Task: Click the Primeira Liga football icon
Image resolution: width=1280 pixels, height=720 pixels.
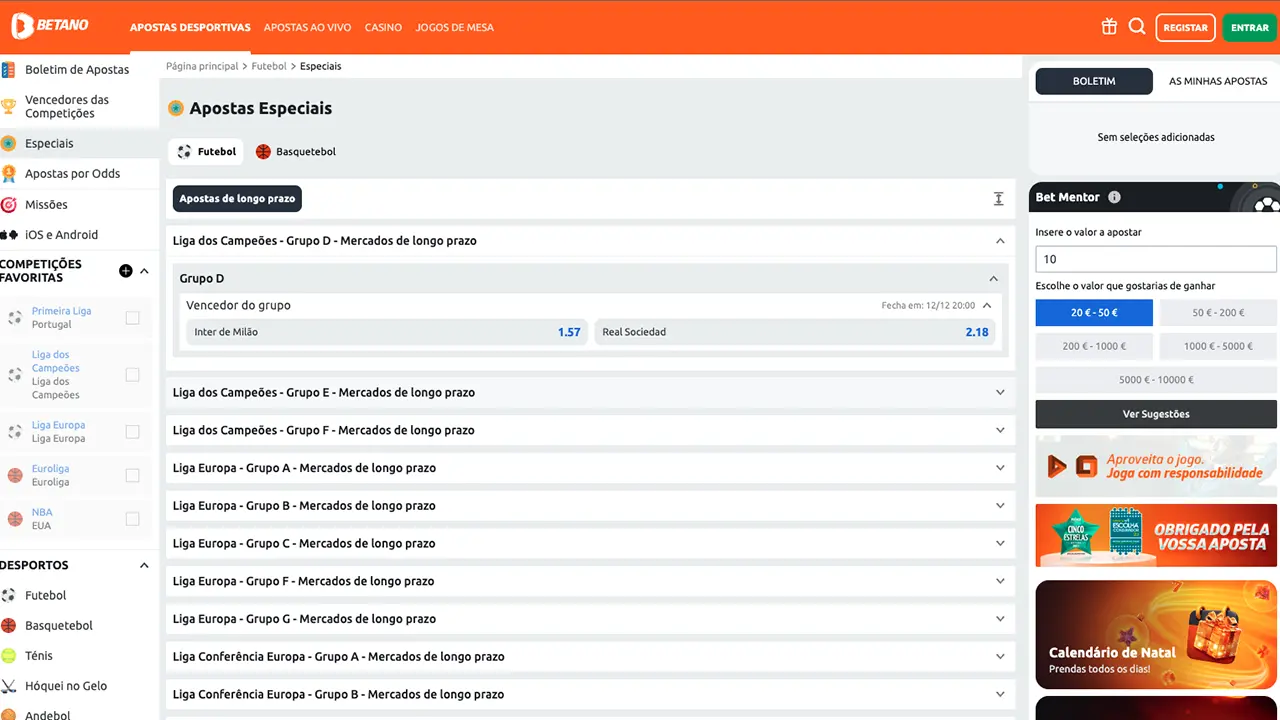Action: tap(15, 318)
